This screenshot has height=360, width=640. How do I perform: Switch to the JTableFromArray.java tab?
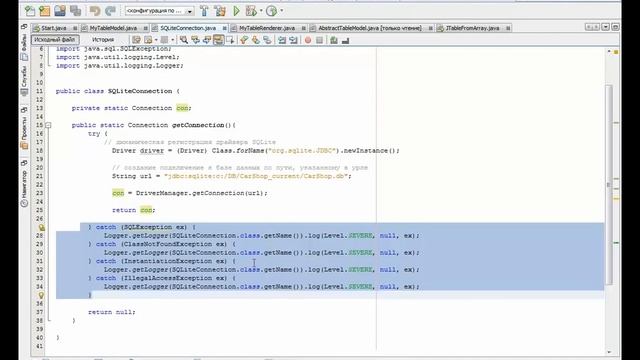[x=472, y=28]
